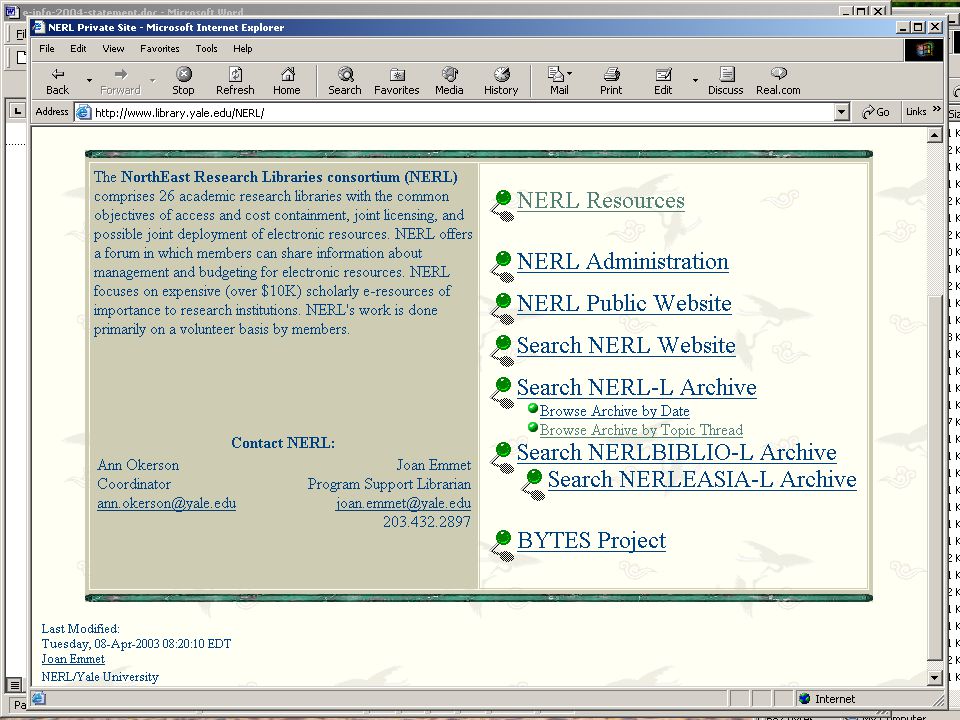Refresh the current page
Viewport: 960px width, 720px height.
235,81
